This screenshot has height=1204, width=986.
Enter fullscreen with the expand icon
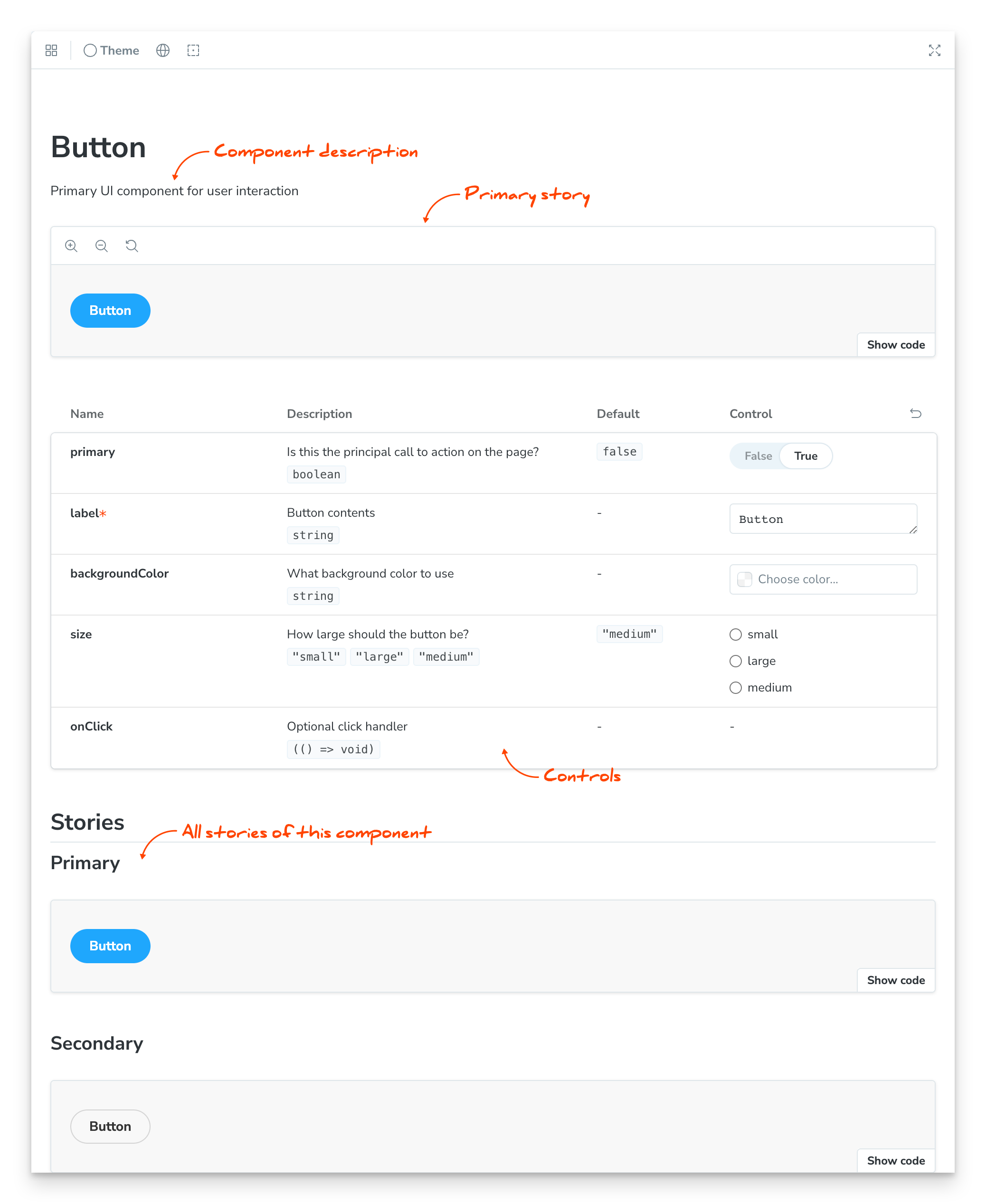934,50
